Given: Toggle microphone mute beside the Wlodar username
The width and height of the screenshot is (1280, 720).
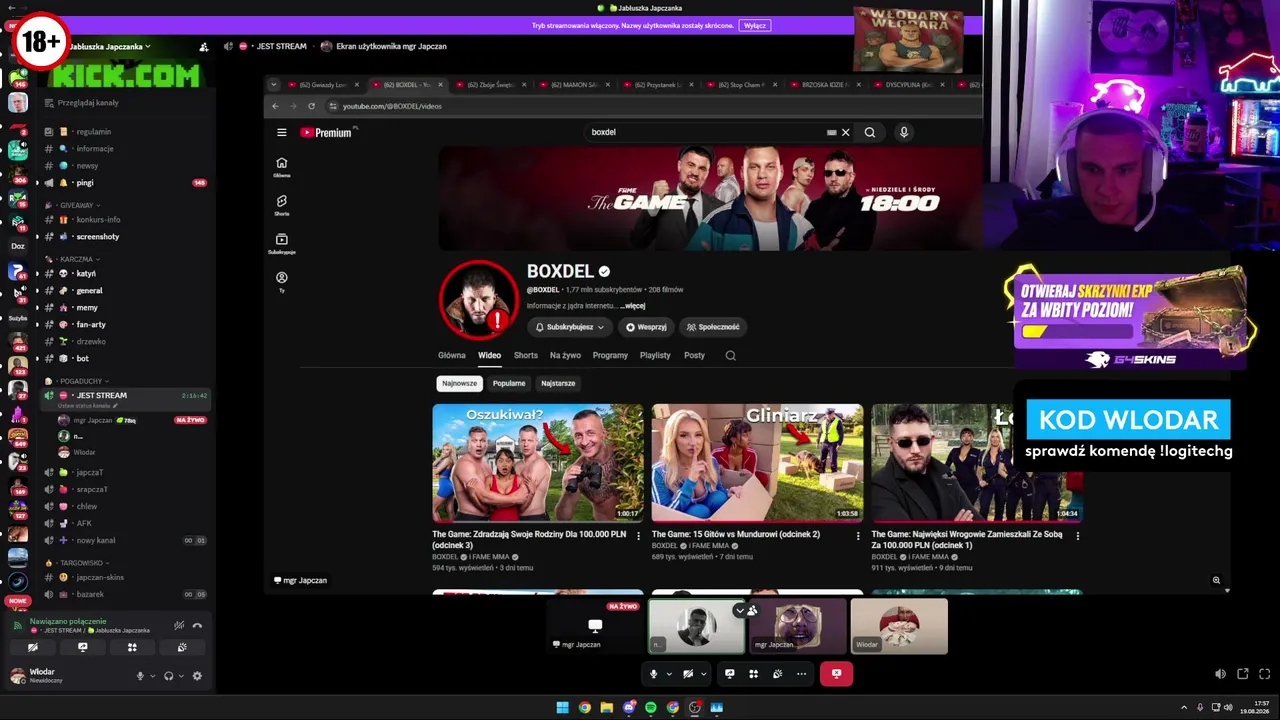Looking at the screenshot, I should [140, 676].
